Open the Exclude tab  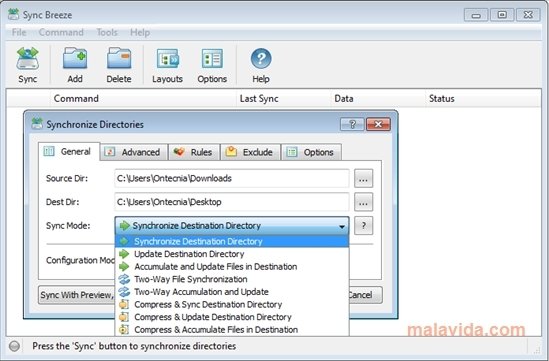(250, 152)
